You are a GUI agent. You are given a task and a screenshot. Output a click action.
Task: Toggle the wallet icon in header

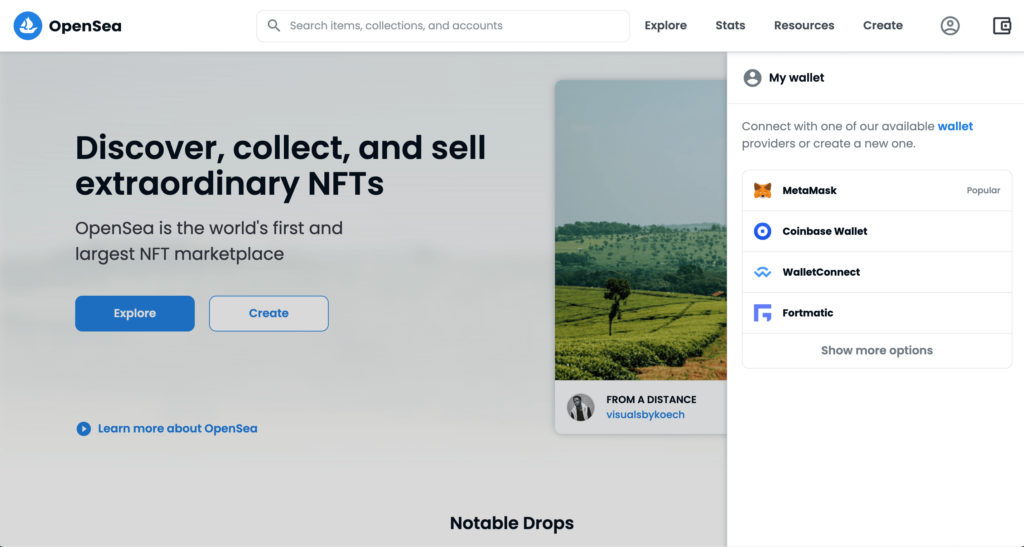pyautogui.click(x=1002, y=25)
